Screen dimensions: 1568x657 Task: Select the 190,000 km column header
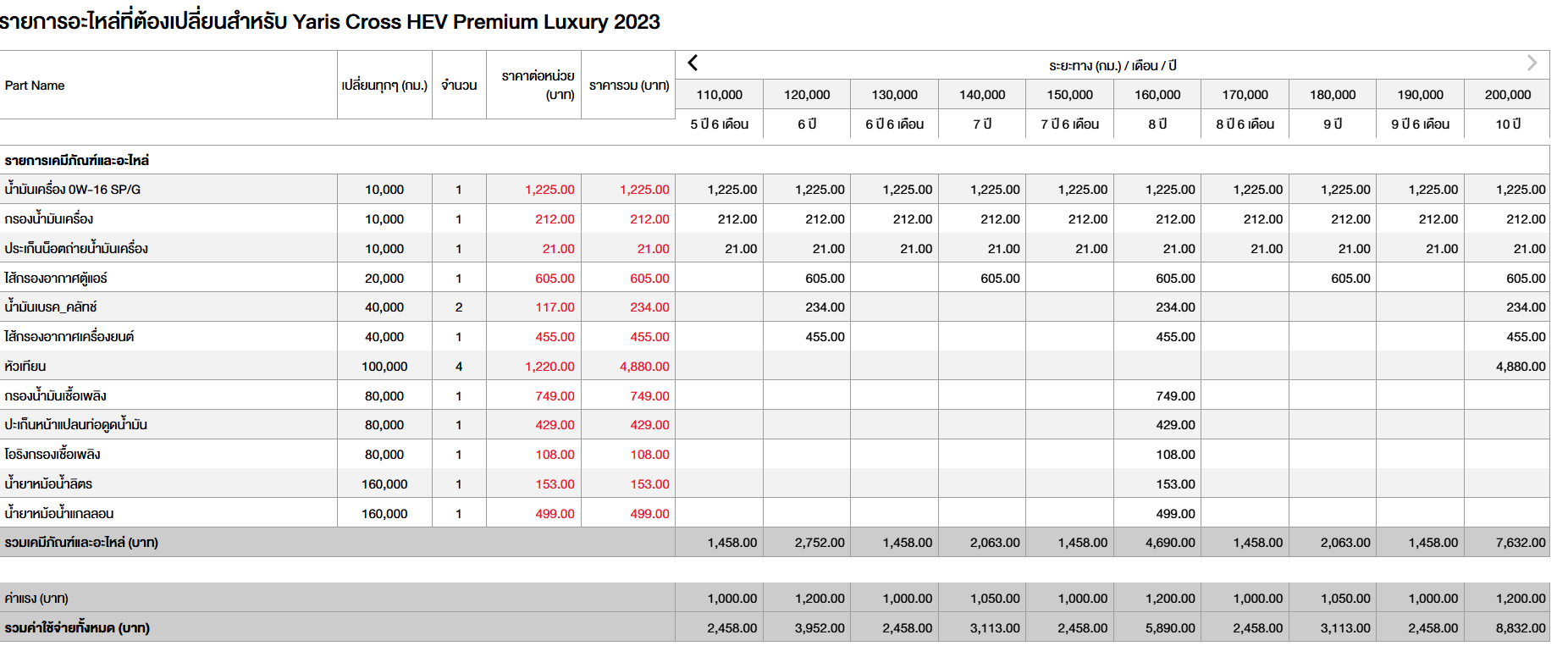[1421, 95]
